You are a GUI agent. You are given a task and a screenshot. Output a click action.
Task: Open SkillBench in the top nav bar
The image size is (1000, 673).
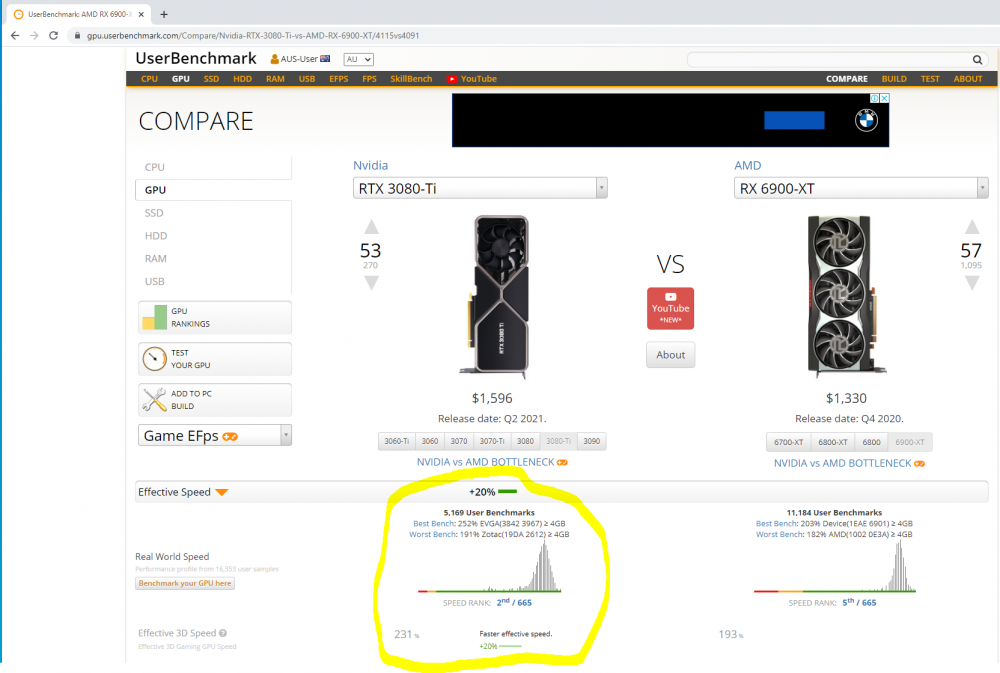coord(411,79)
